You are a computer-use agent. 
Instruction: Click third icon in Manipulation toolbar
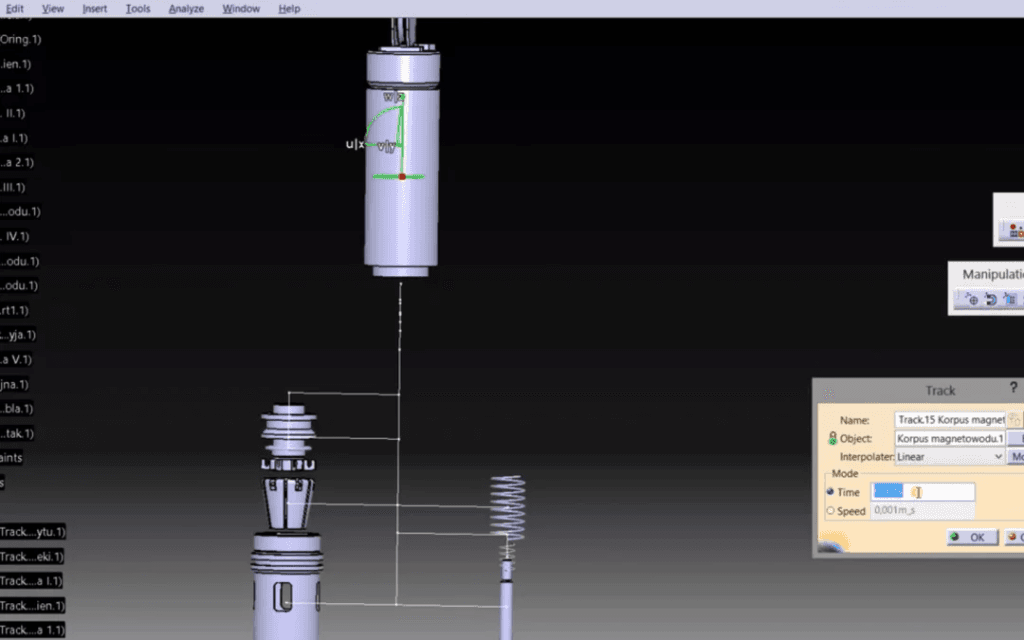[1010, 299]
